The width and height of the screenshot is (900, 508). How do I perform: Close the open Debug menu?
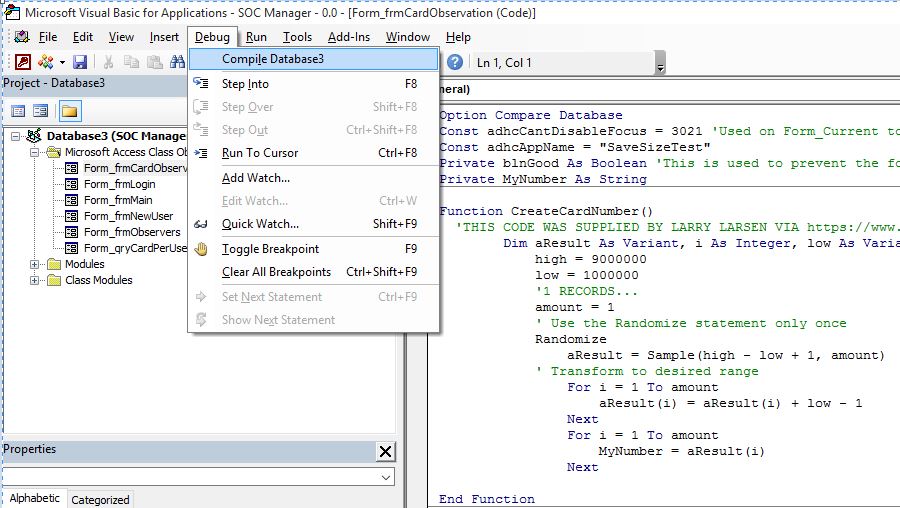[212, 37]
